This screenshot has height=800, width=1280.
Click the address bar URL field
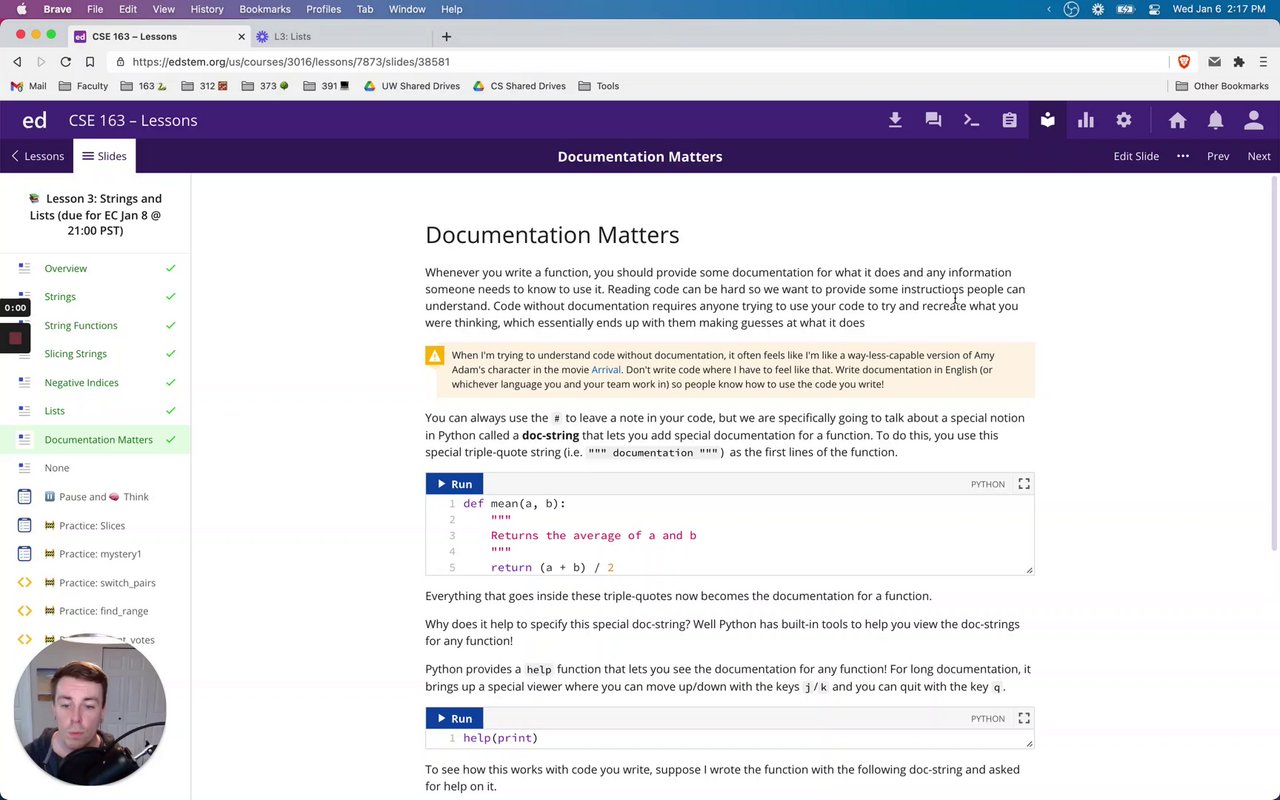[640, 61]
